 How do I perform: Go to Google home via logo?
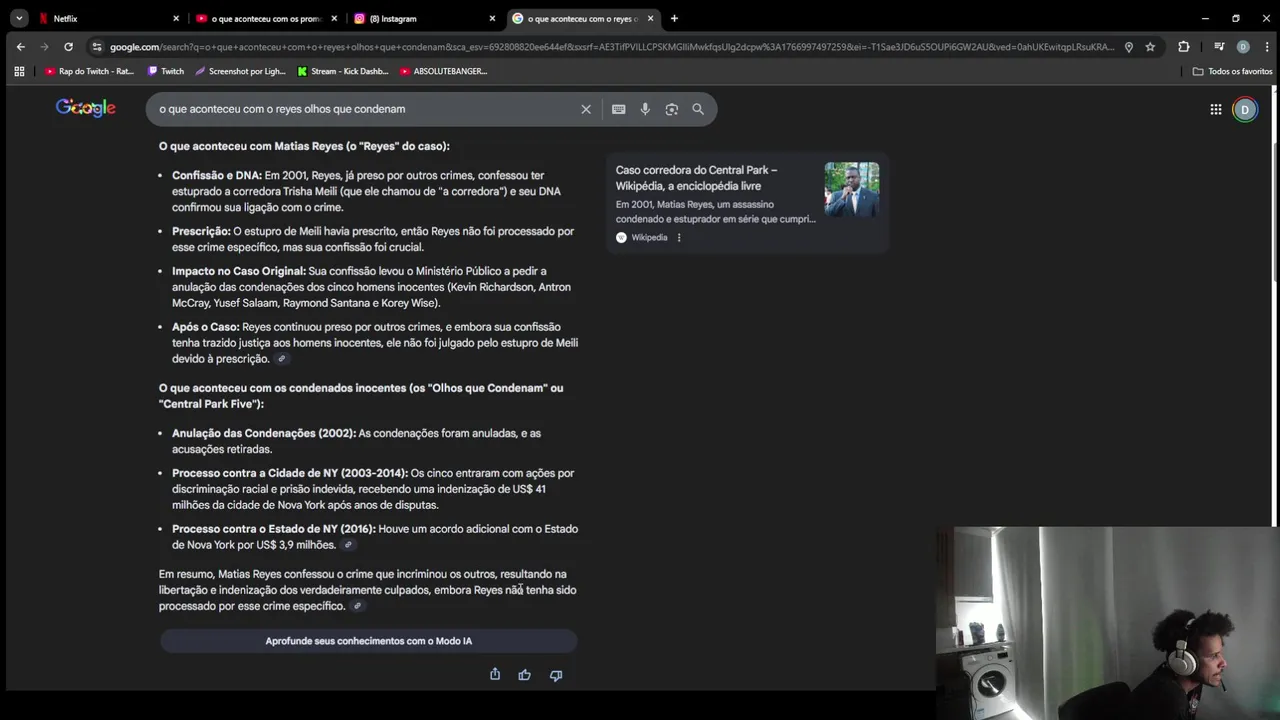pyautogui.click(x=85, y=108)
